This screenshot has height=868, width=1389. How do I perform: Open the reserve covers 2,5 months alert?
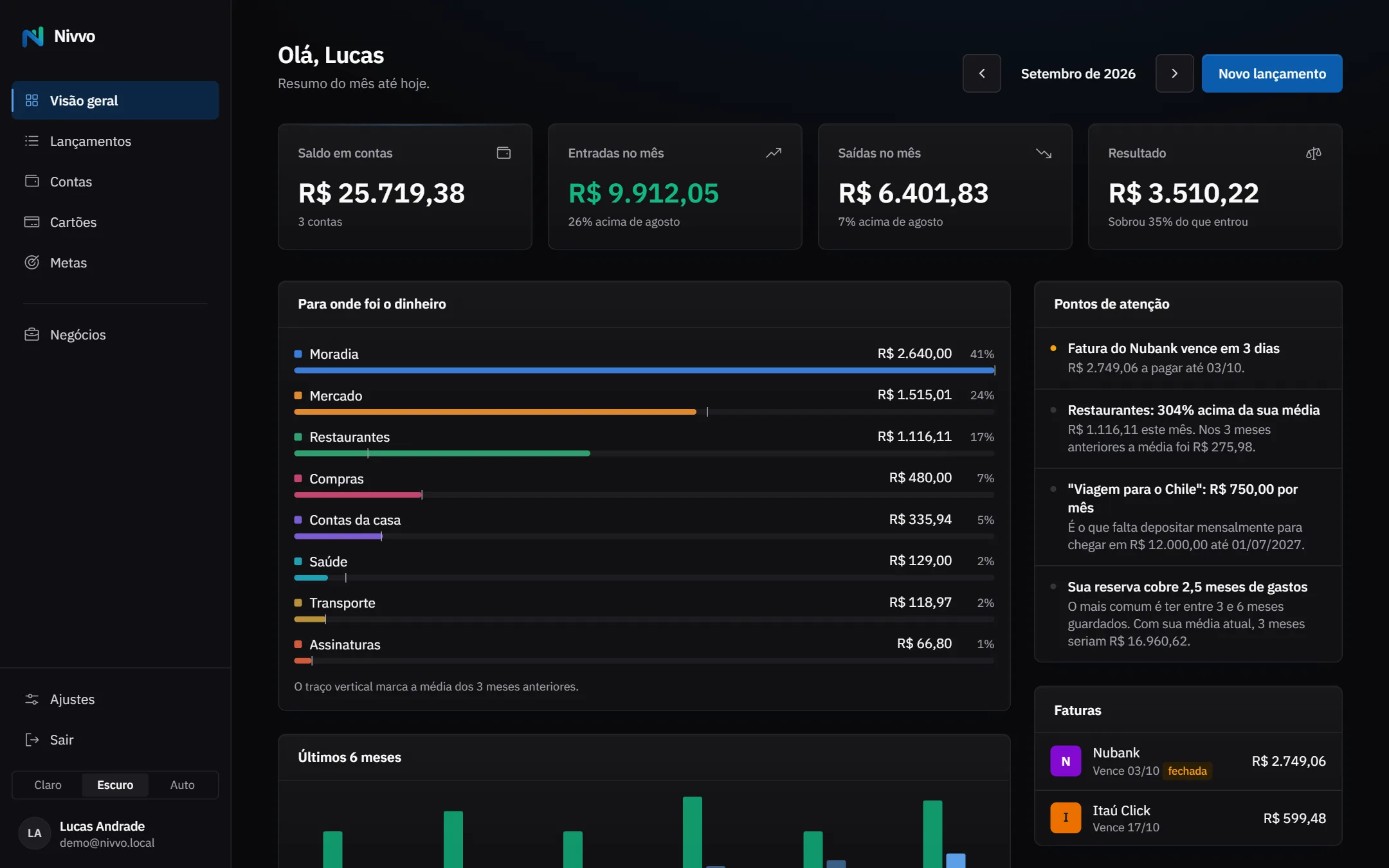[1188, 614]
